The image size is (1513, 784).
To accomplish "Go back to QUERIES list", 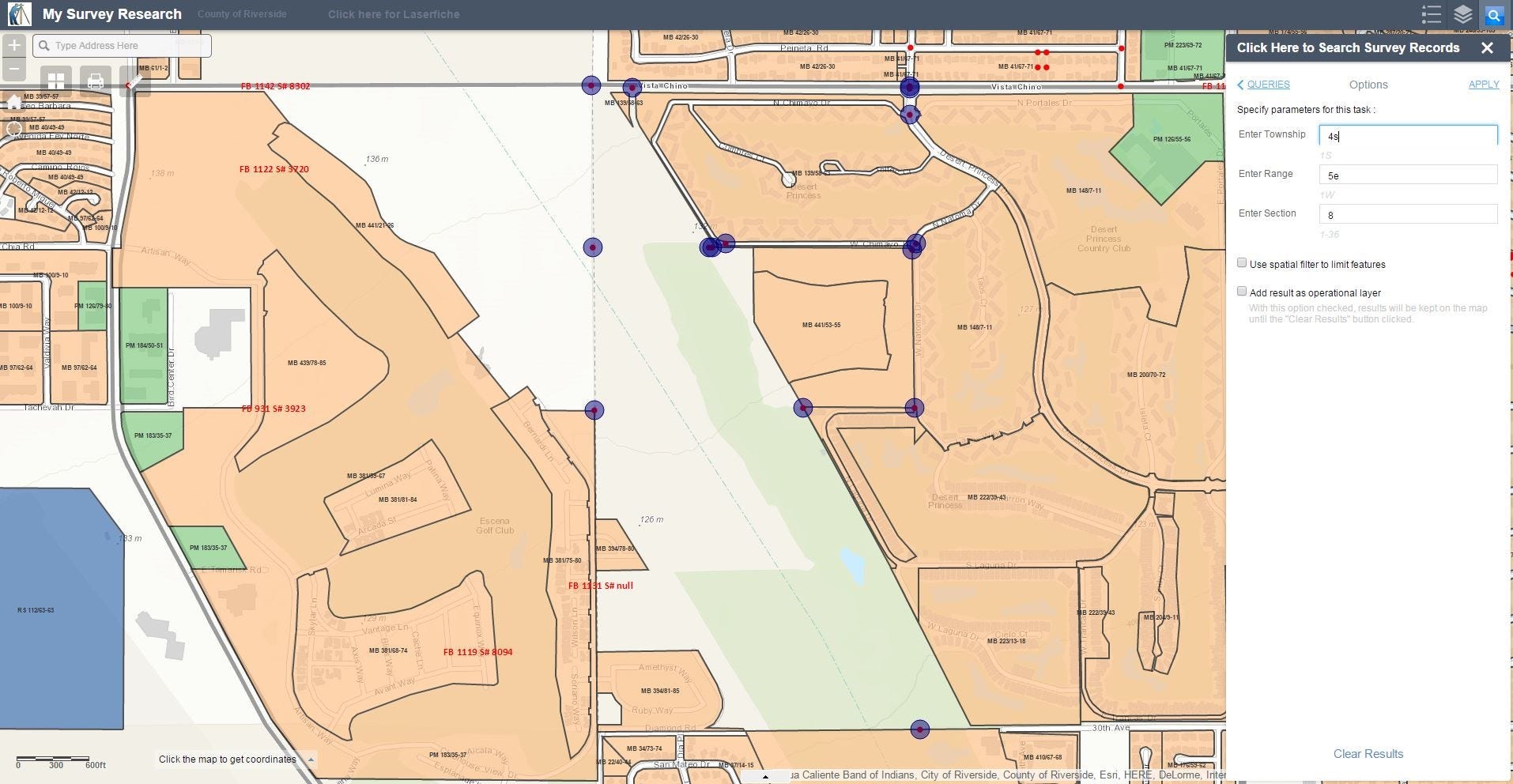I will point(1268,85).
